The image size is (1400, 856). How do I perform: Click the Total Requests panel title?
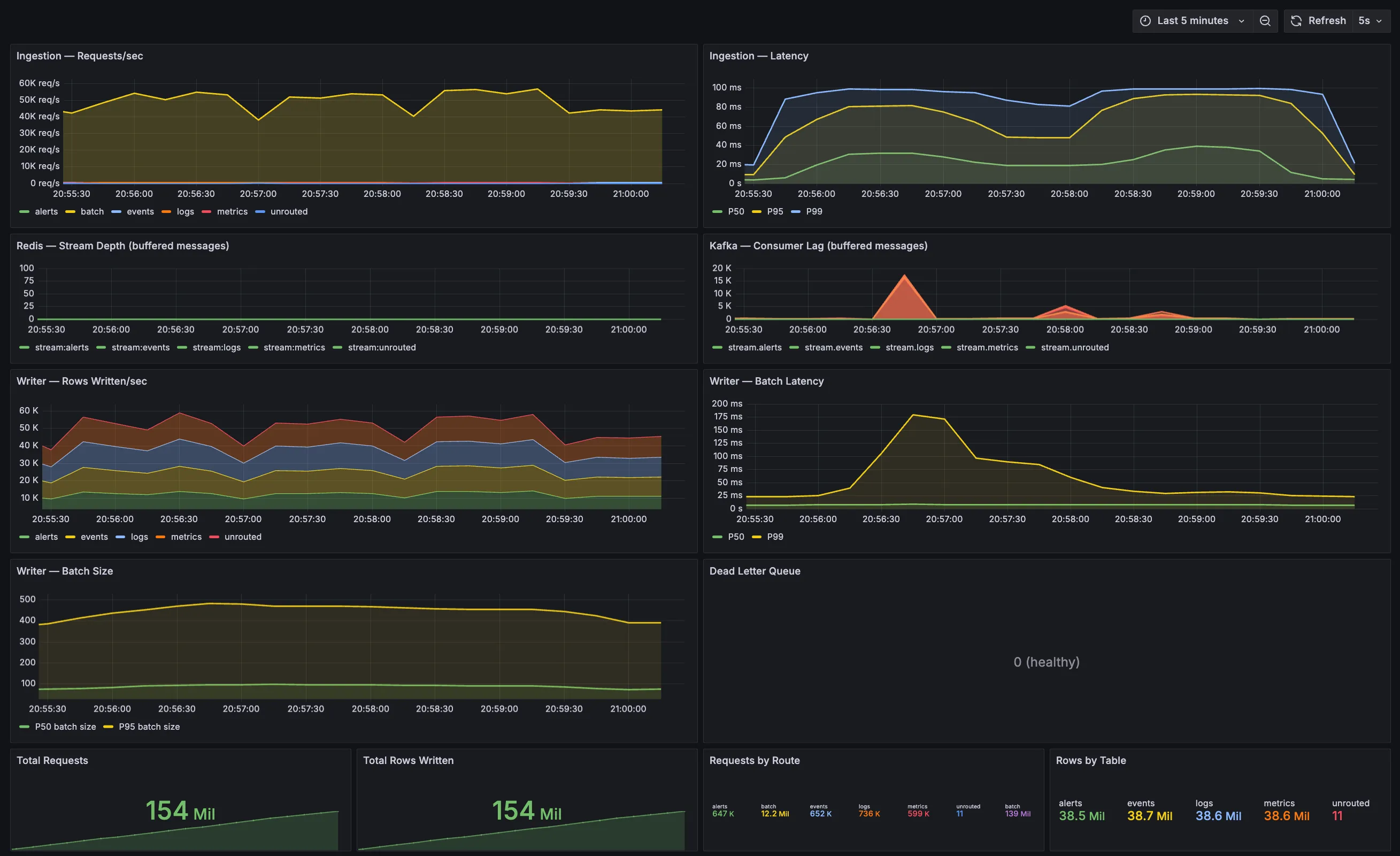coord(52,761)
